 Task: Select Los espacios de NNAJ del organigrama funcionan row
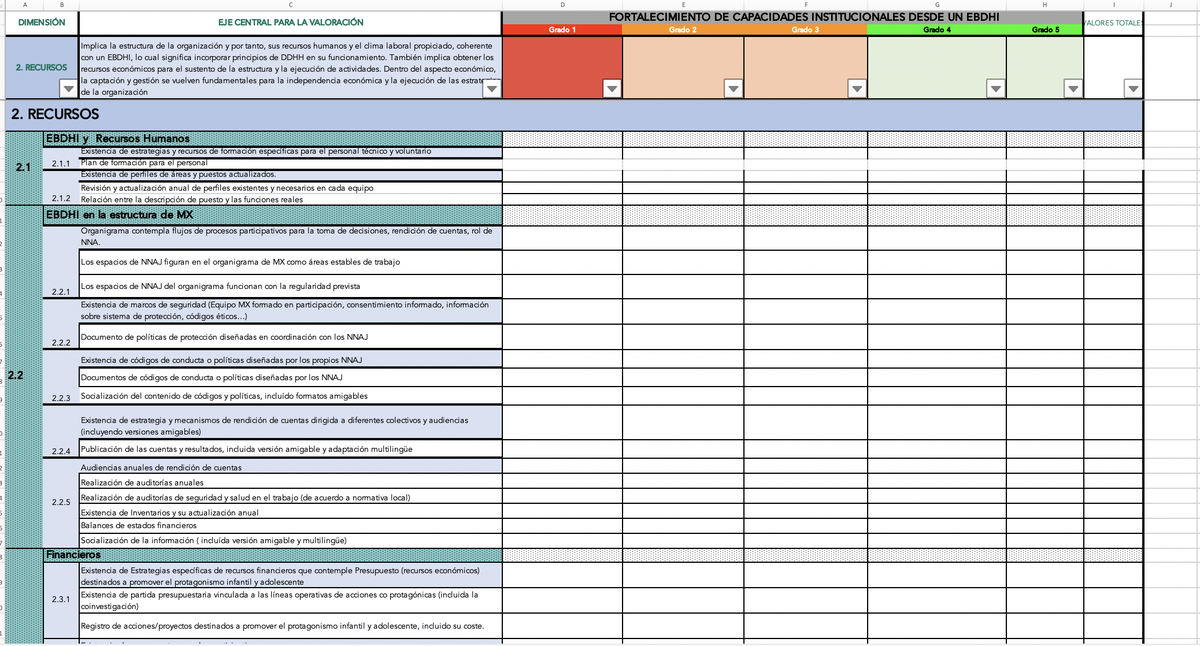coord(290,286)
